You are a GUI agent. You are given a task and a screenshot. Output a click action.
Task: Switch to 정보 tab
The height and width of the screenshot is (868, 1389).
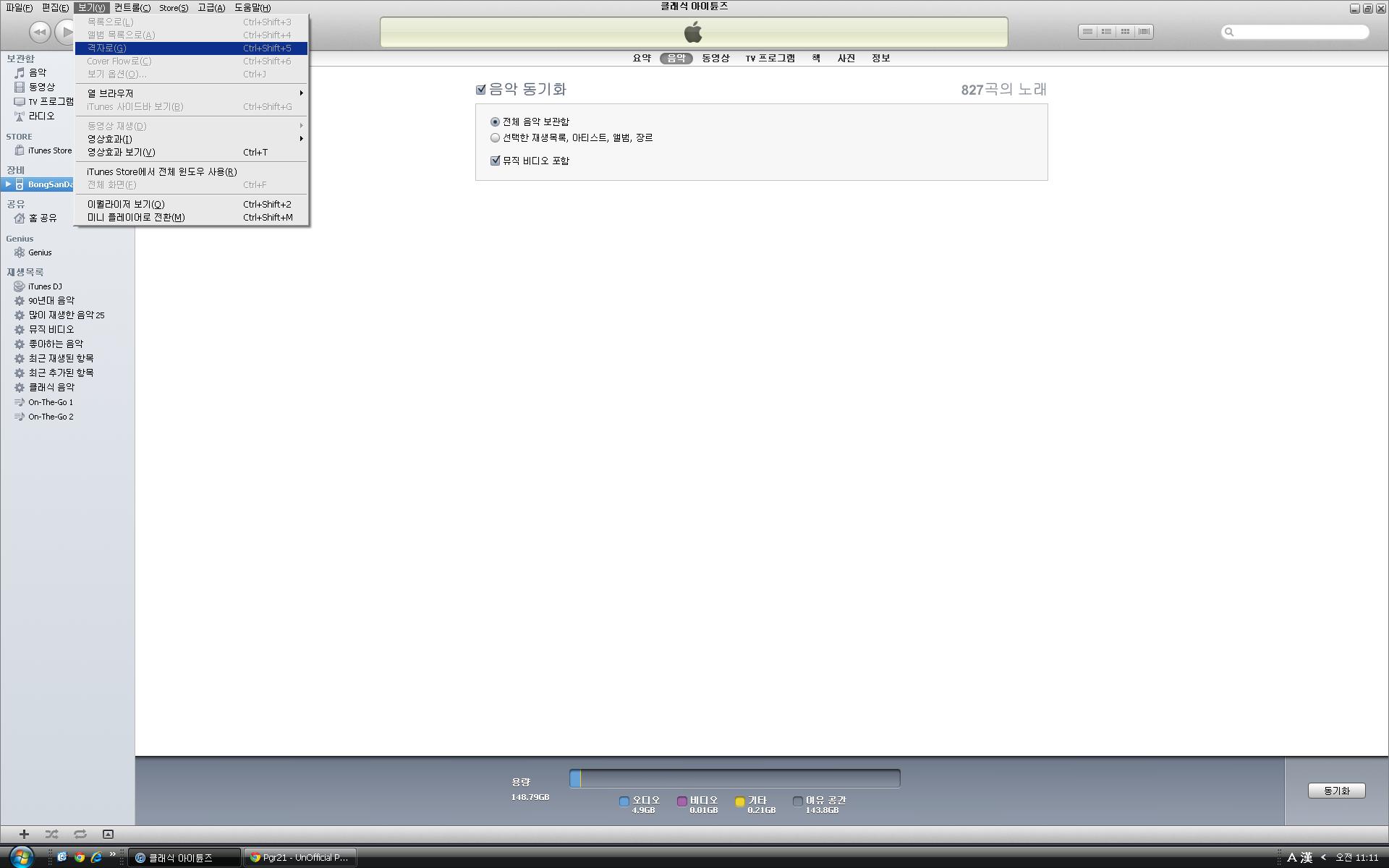pos(880,58)
